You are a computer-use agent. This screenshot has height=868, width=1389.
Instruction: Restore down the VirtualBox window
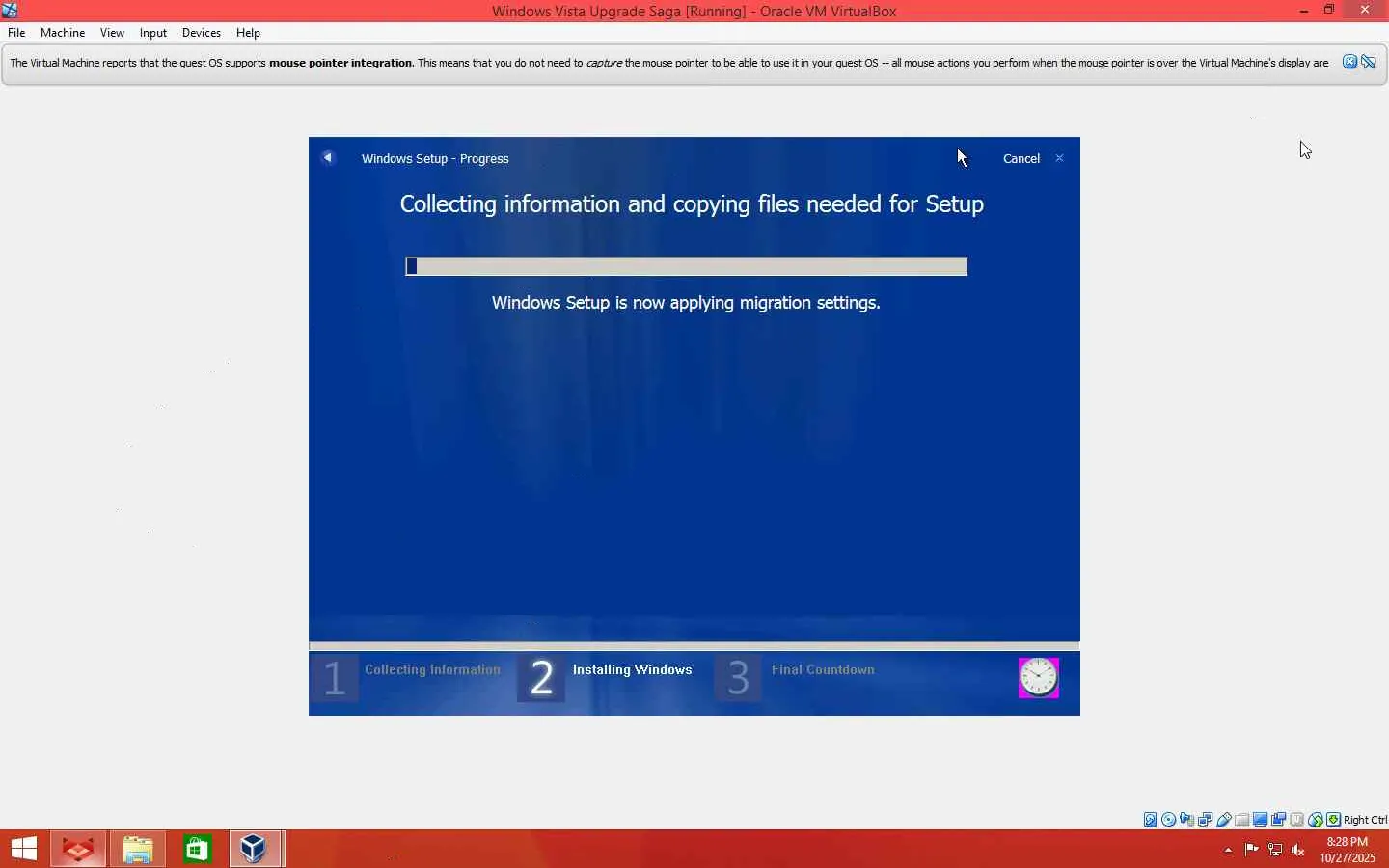click(1329, 11)
